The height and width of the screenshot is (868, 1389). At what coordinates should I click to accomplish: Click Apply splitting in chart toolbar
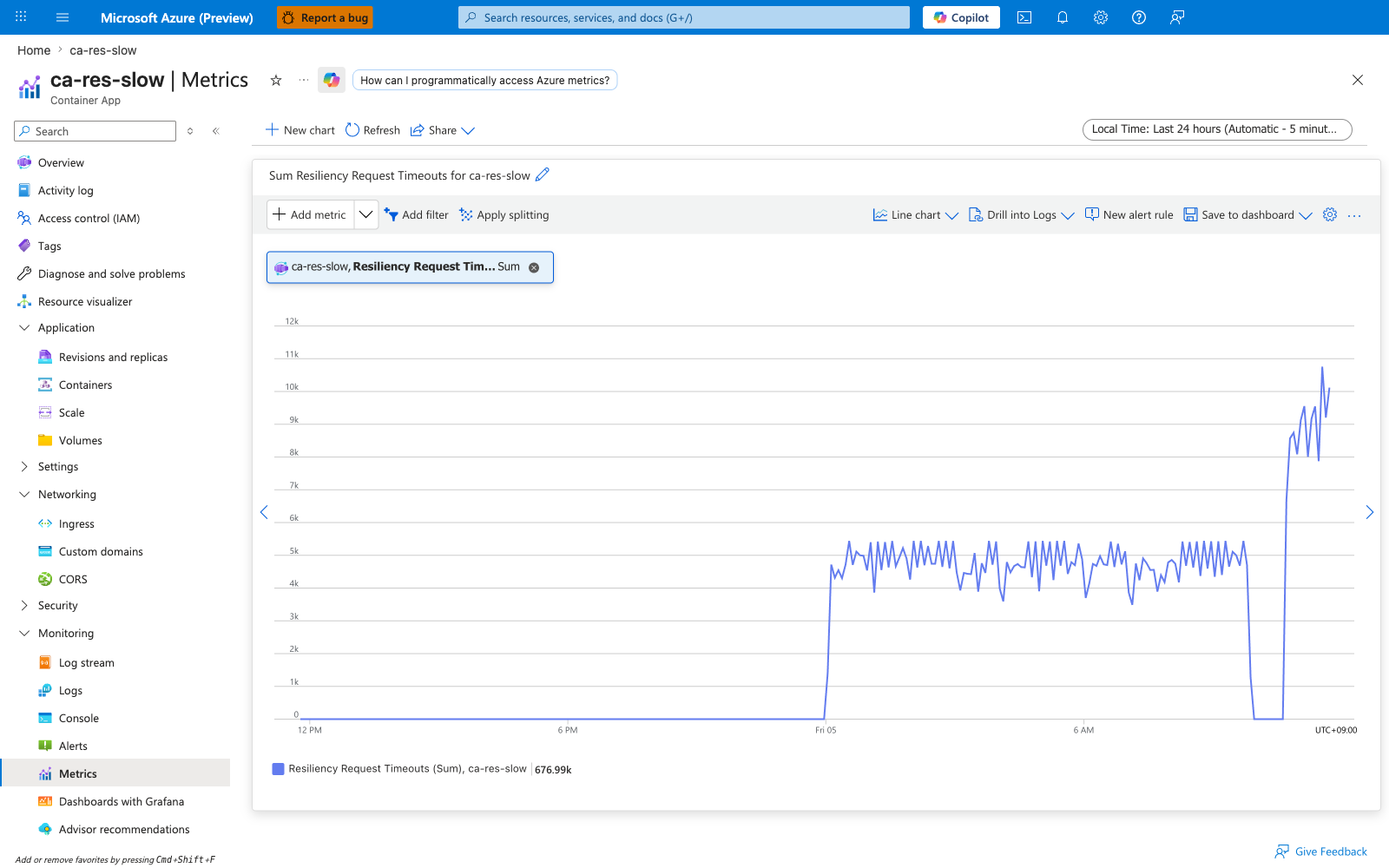504,214
